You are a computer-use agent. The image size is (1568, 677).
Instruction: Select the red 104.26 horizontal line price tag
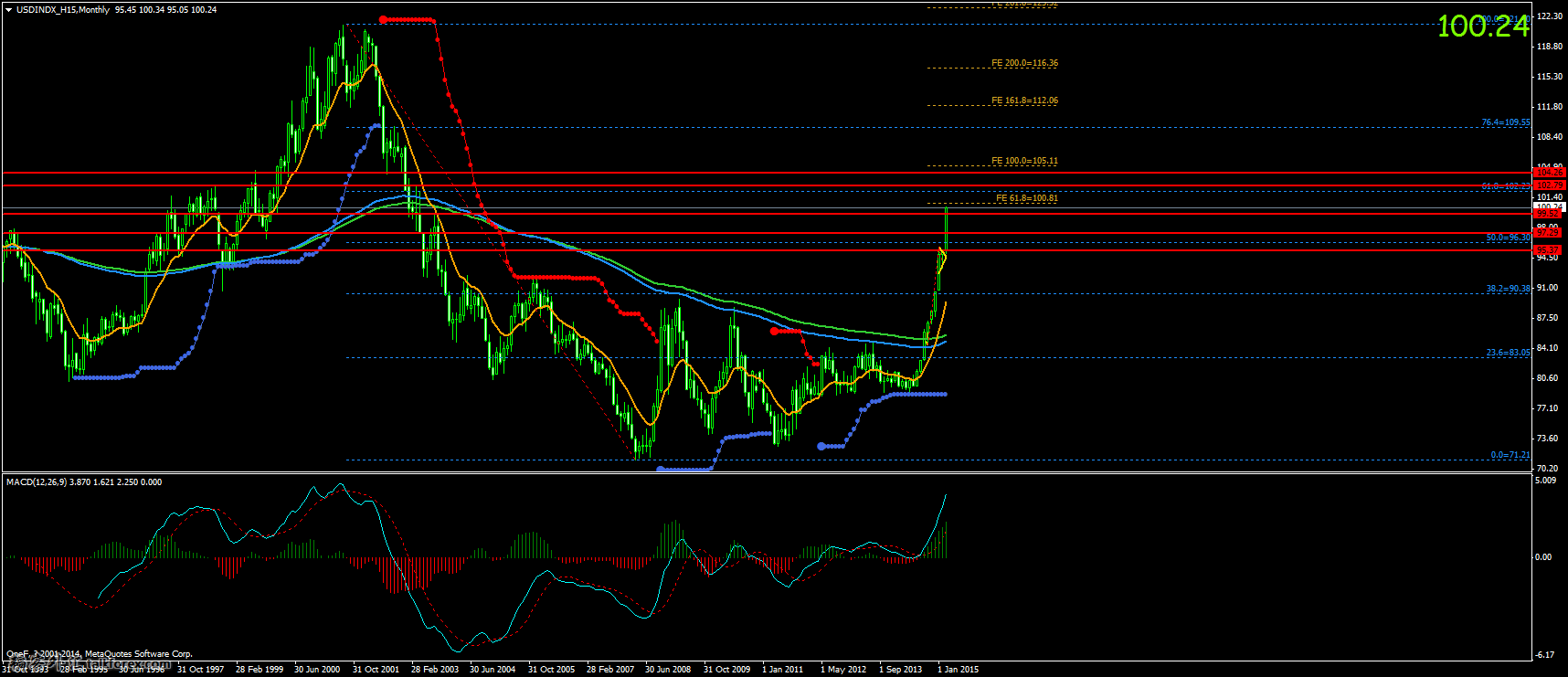[1549, 172]
